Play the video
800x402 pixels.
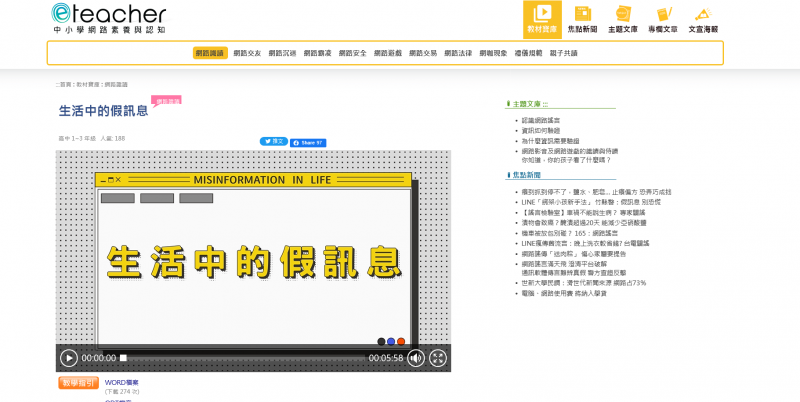point(69,357)
